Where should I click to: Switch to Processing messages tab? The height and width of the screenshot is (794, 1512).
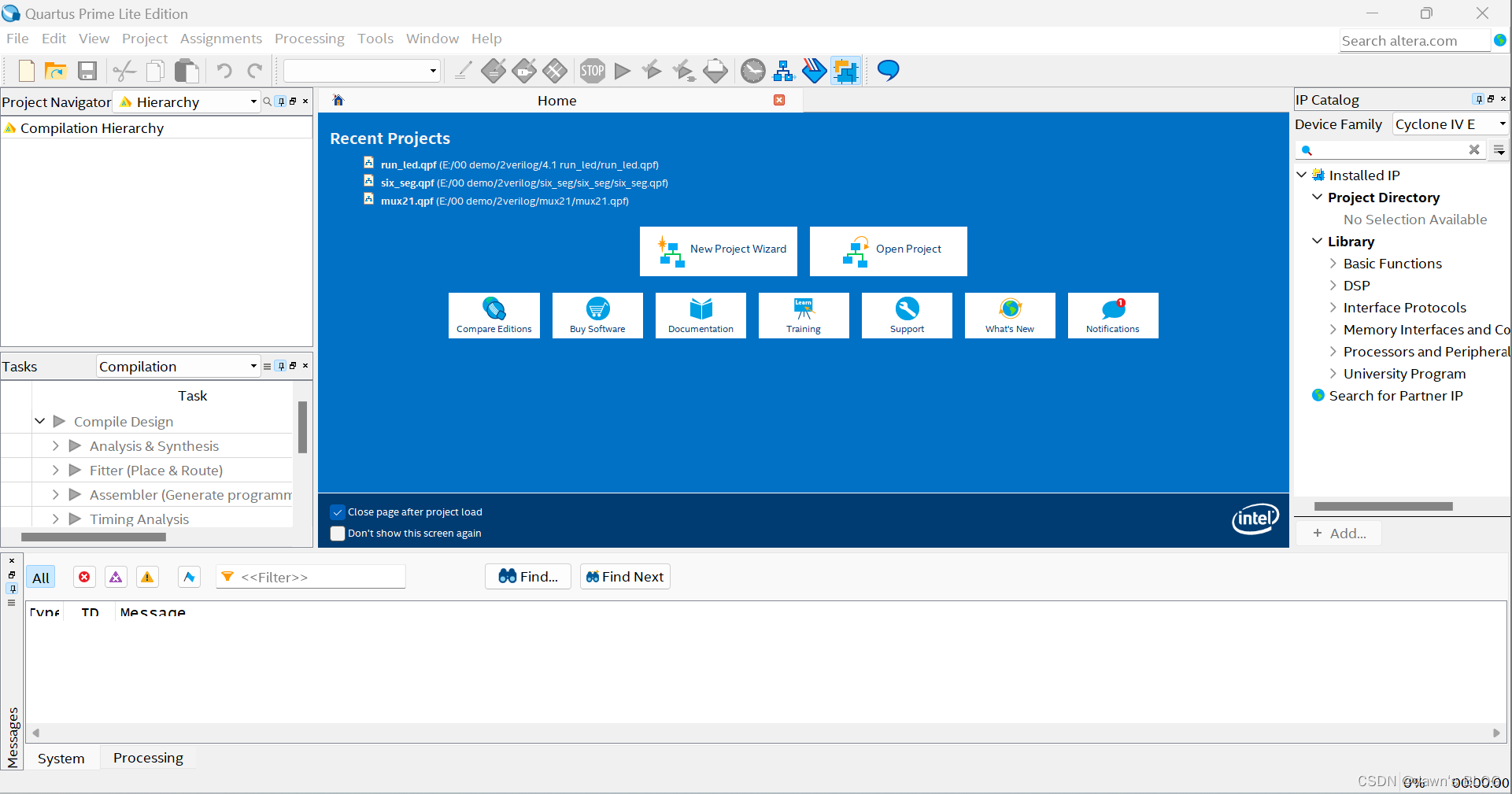coord(148,758)
